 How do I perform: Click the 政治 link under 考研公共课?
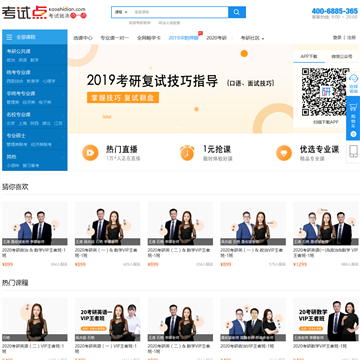pyautogui.click(x=11, y=60)
